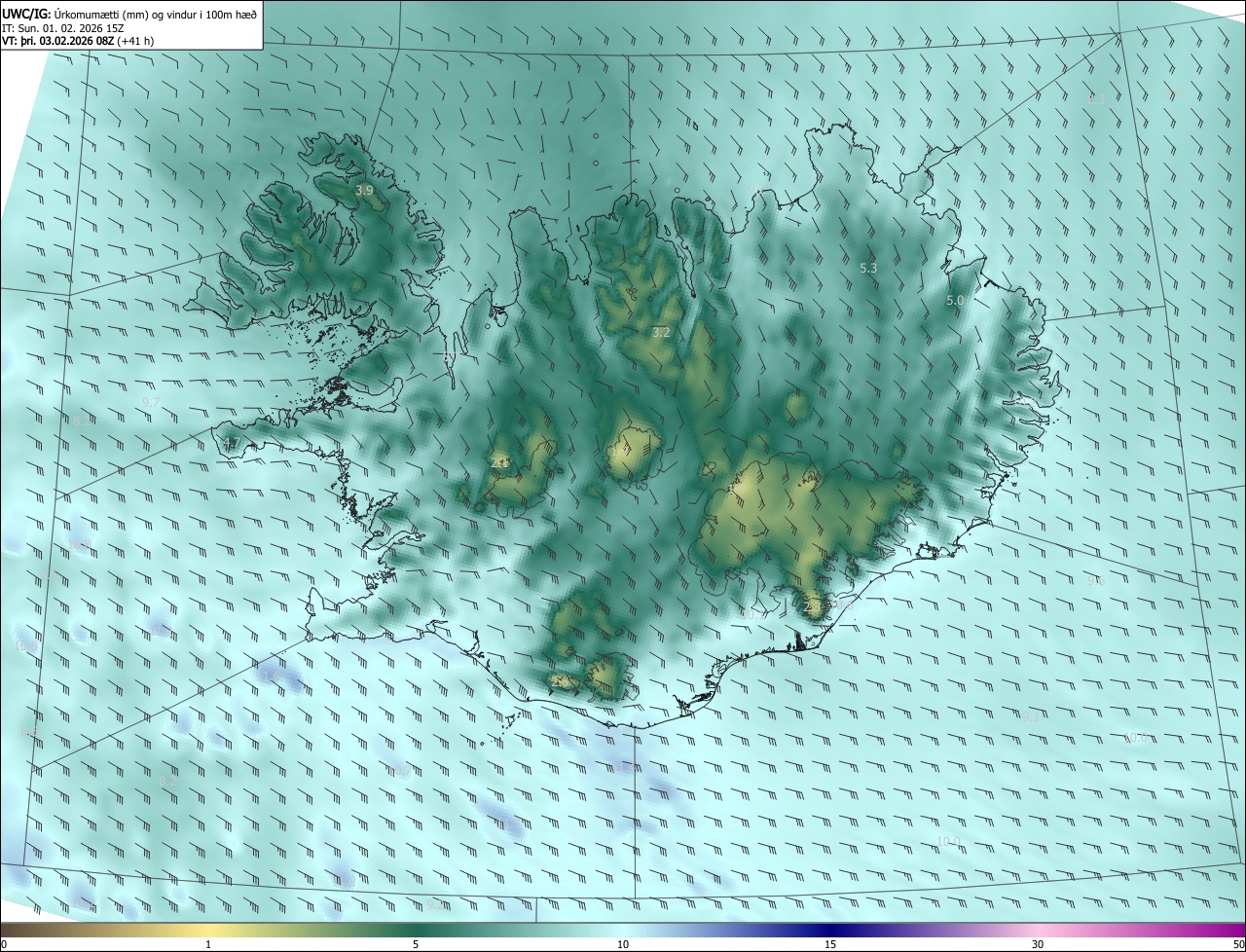Click the 'IT: Sun. 01. 02. 2026 15Z' line
The width and height of the screenshot is (1246, 952).
(x=63, y=27)
